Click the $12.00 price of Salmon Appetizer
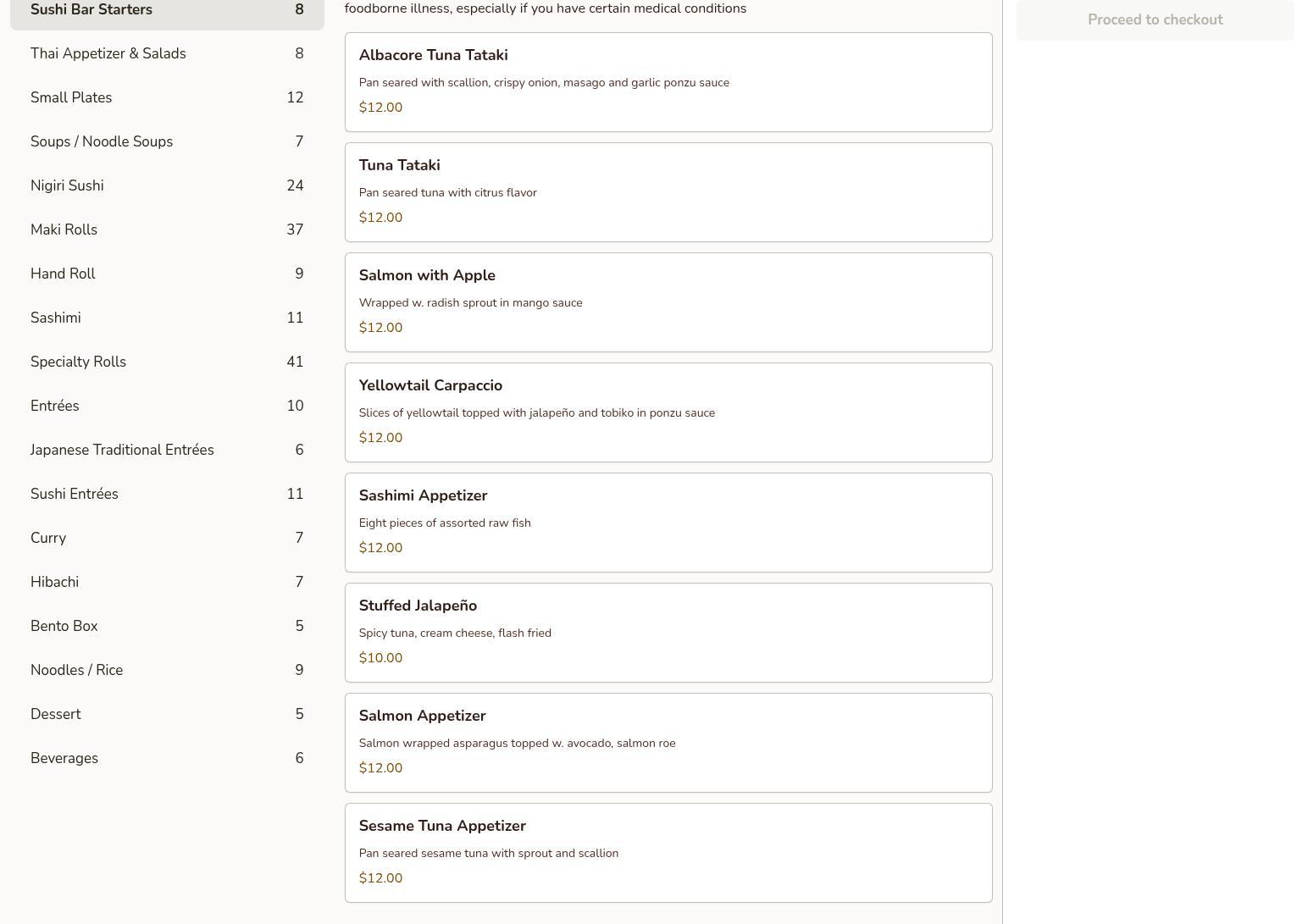 coord(380,768)
